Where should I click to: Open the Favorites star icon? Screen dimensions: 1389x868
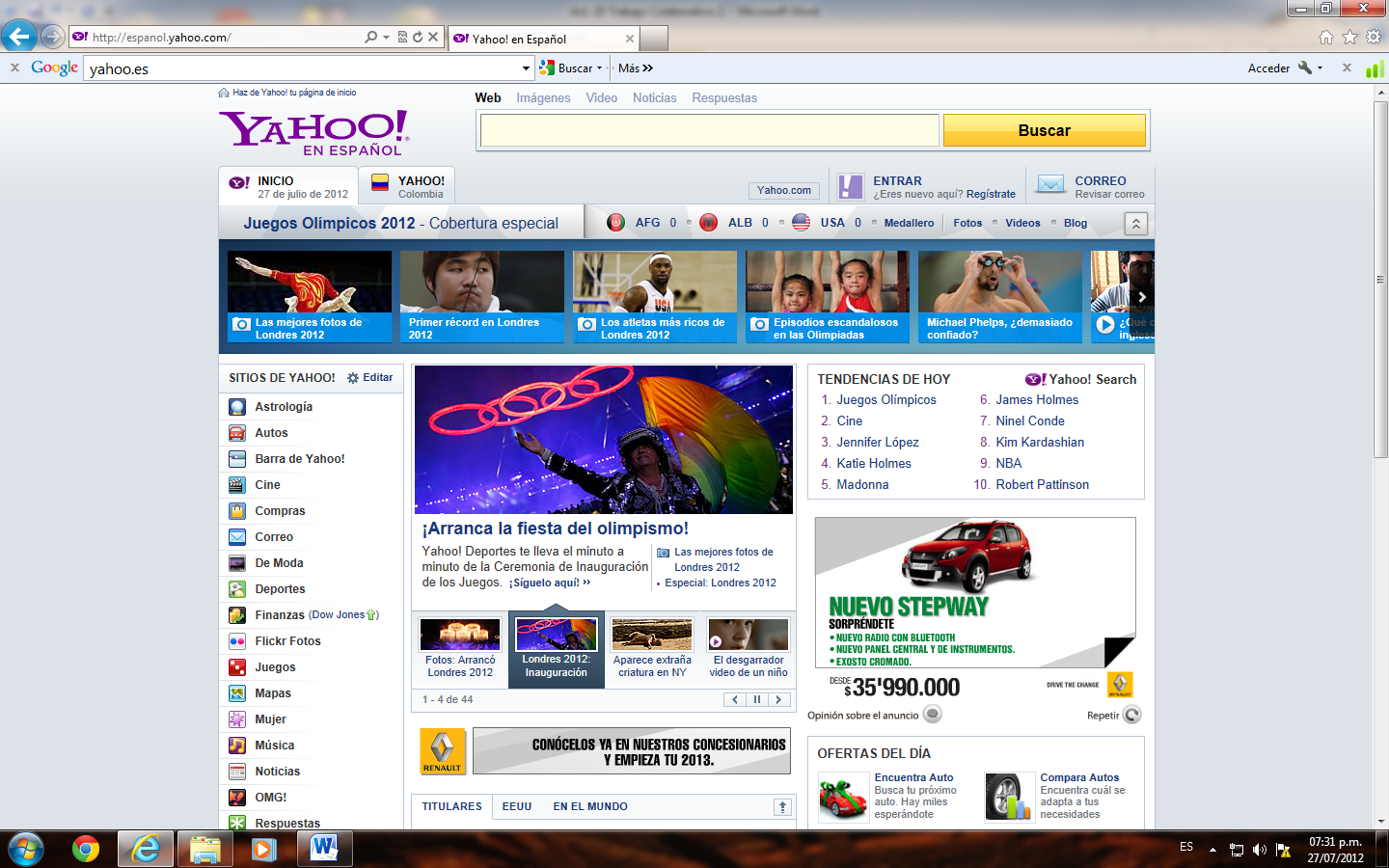pos(1349,38)
